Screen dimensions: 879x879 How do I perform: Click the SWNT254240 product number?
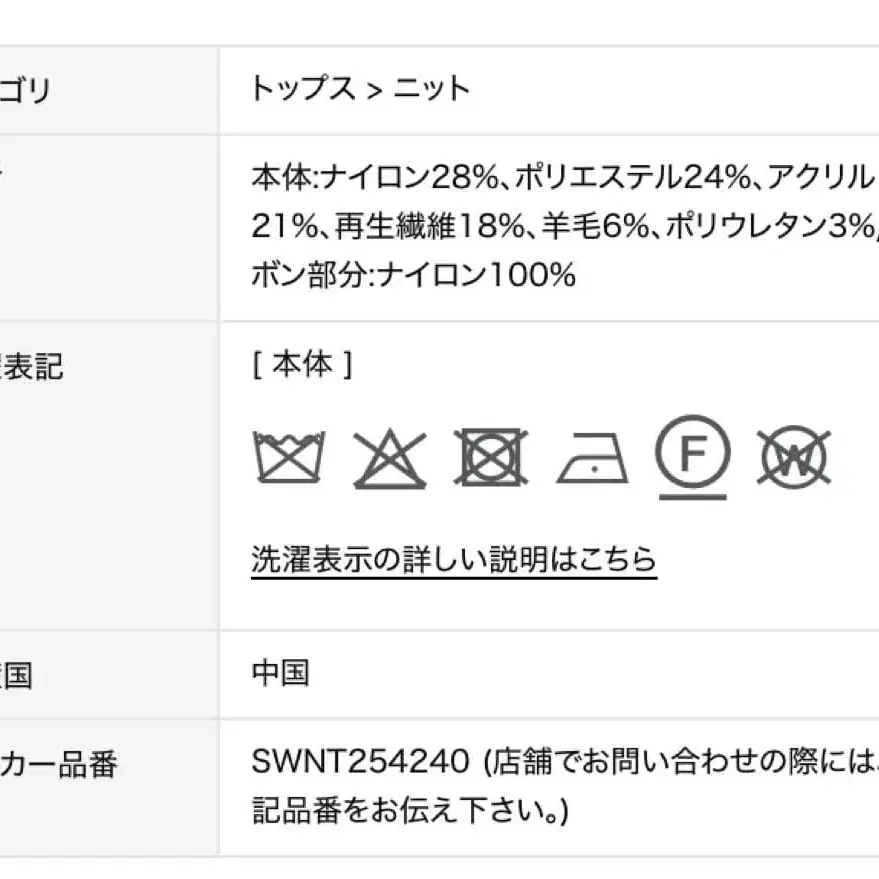359,764
